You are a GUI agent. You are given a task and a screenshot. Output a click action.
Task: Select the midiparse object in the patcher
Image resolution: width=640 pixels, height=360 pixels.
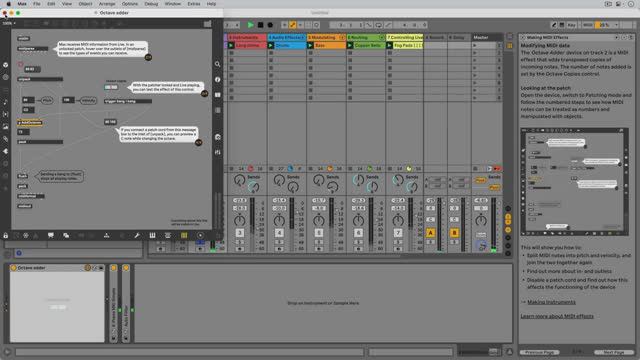click(x=33, y=49)
